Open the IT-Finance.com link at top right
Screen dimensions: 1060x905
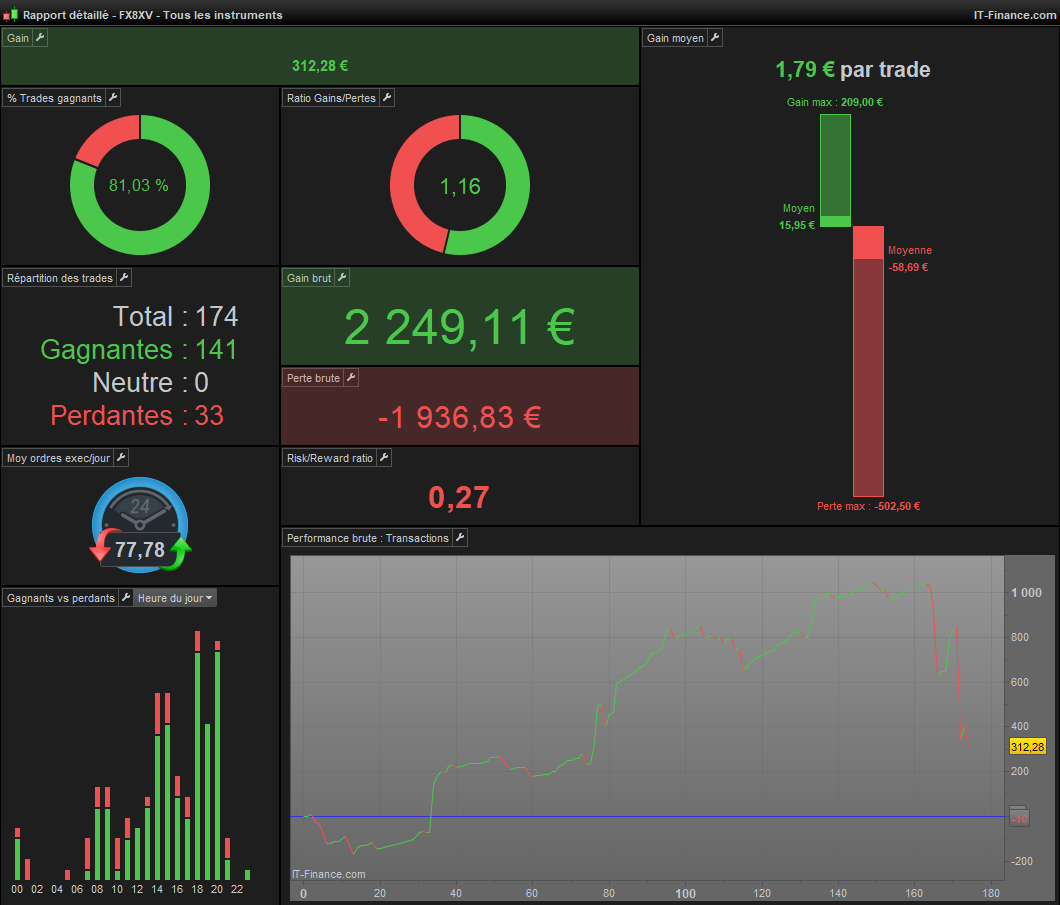(1014, 15)
